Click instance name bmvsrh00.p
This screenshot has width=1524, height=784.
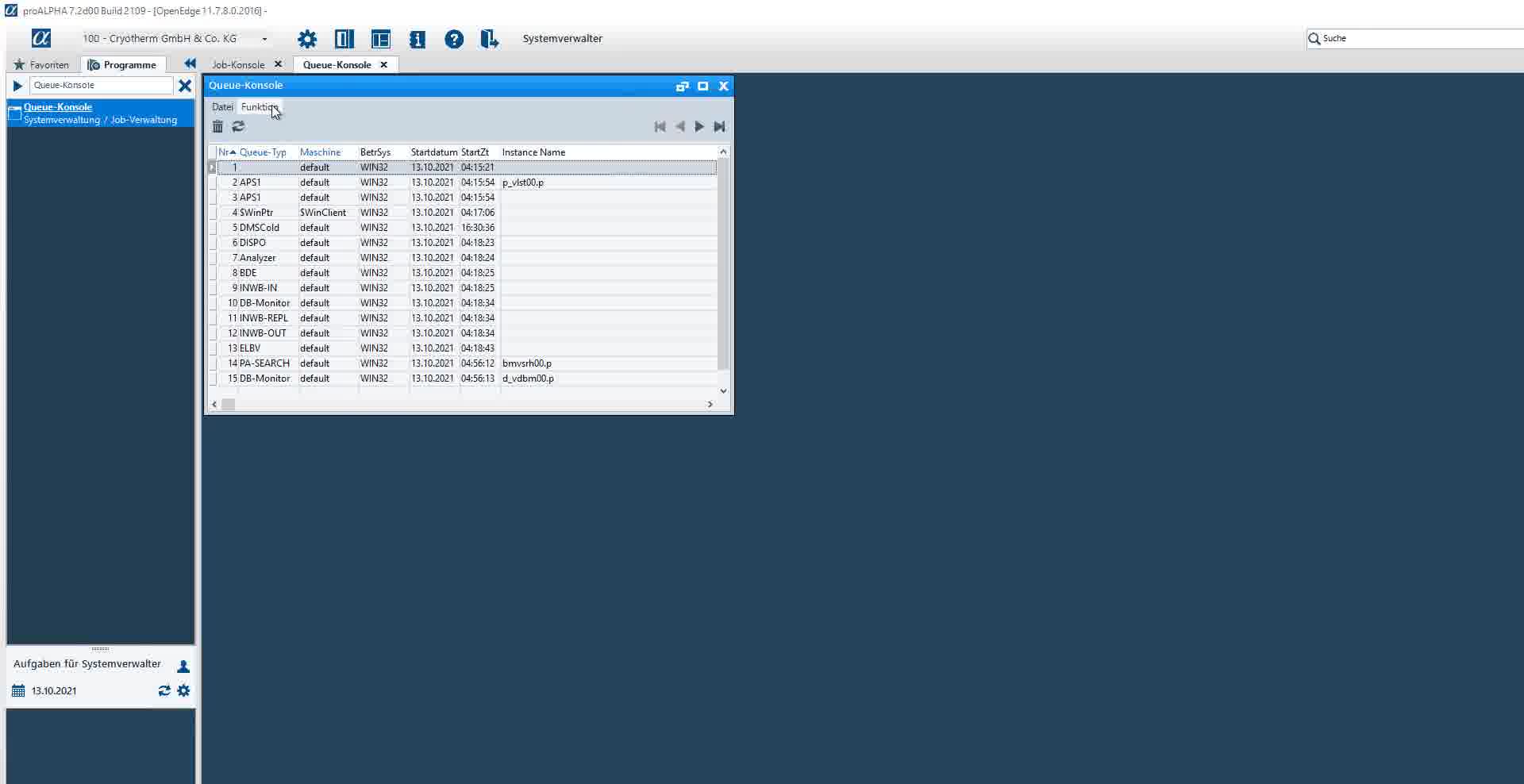click(527, 363)
